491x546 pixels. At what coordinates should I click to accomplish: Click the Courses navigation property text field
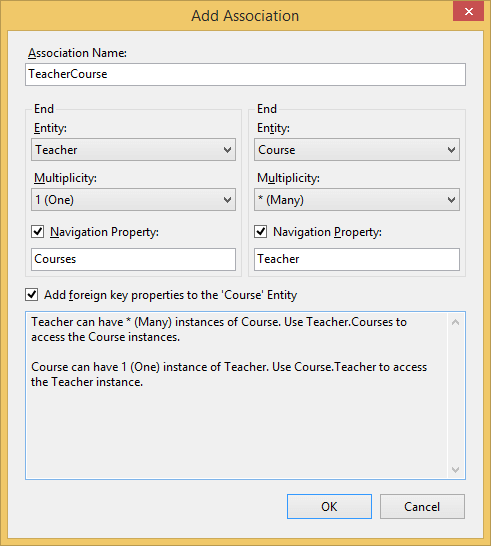pos(133,259)
